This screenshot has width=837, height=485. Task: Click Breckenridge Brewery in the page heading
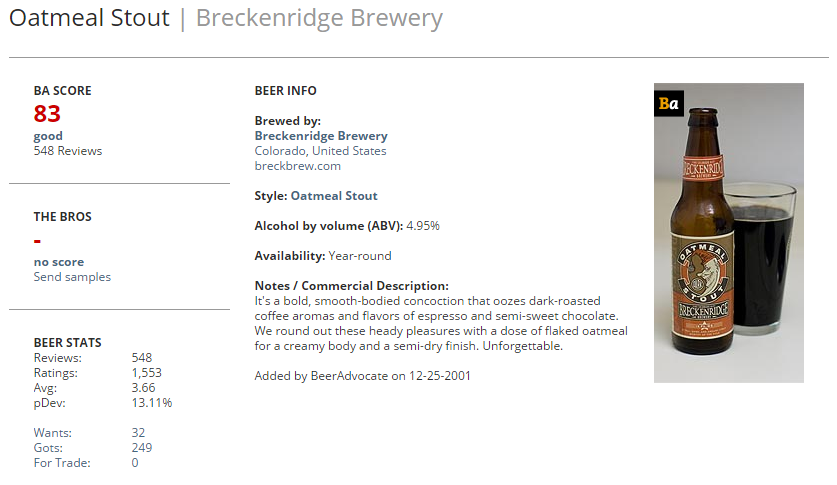319,18
